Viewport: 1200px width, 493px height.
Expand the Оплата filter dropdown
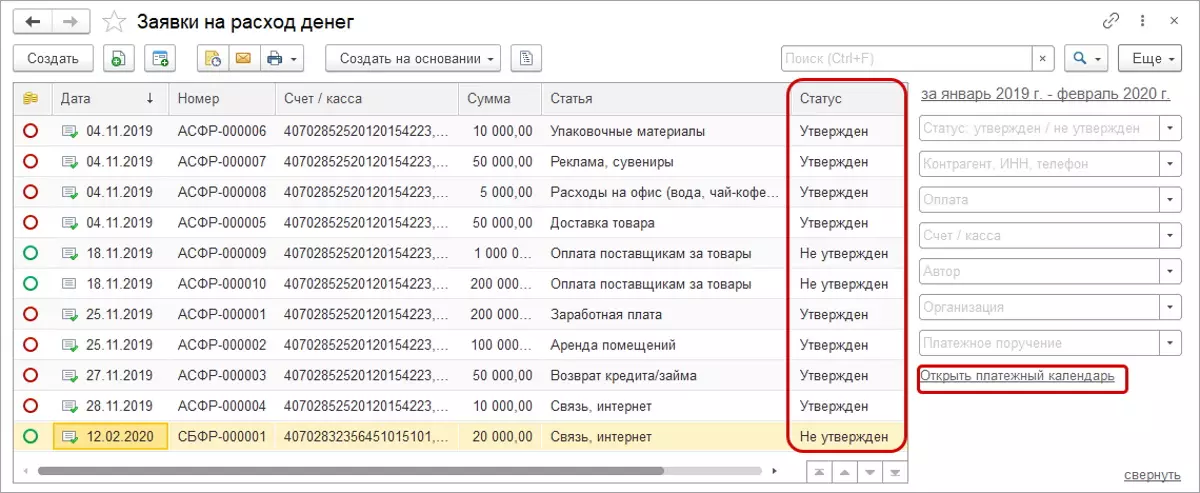[1172, 200]
